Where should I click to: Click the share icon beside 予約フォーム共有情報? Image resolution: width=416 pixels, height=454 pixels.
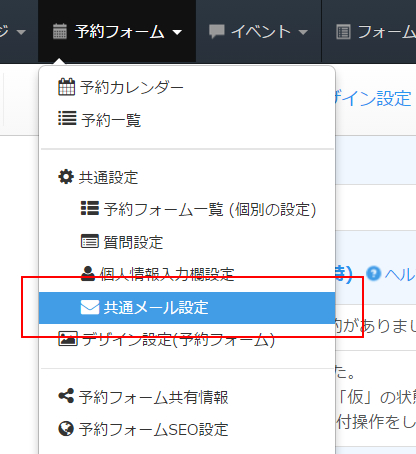tap(66, 396)
